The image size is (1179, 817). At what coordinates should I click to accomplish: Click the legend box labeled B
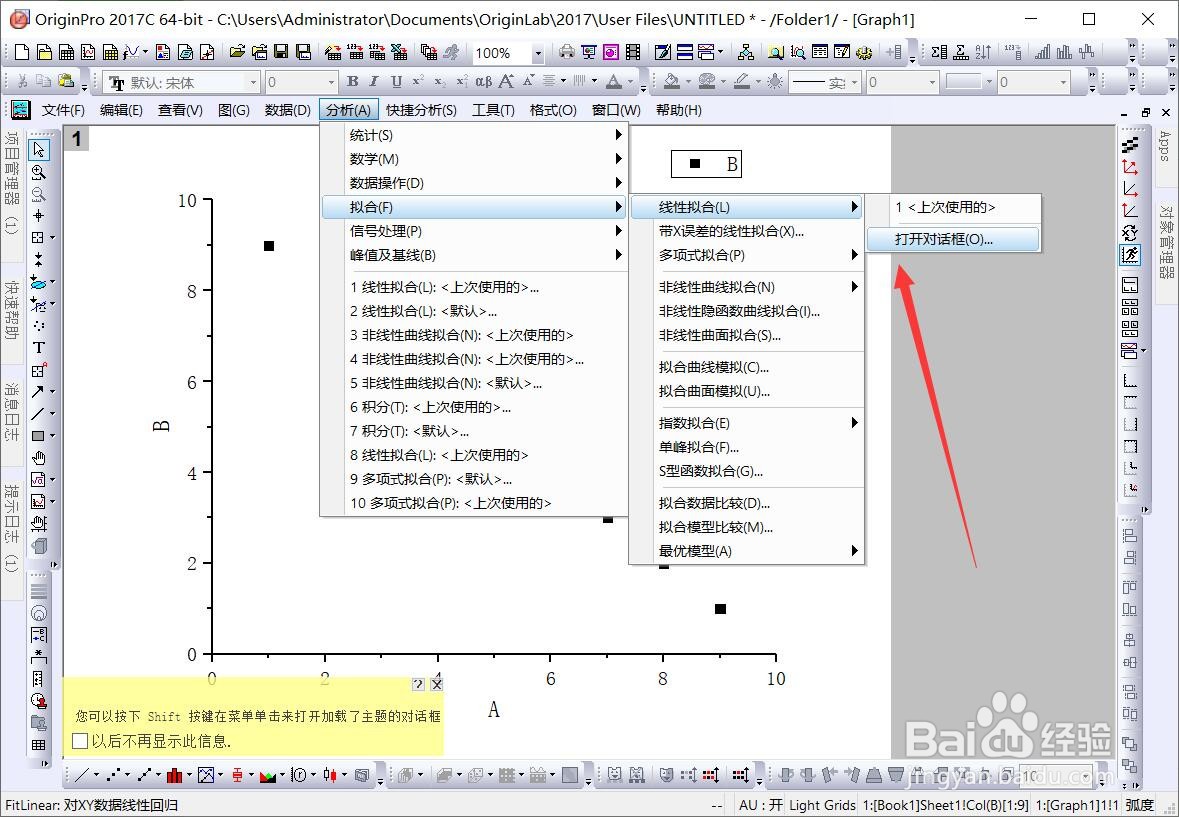pyautogui.click(x=706, y=163)
